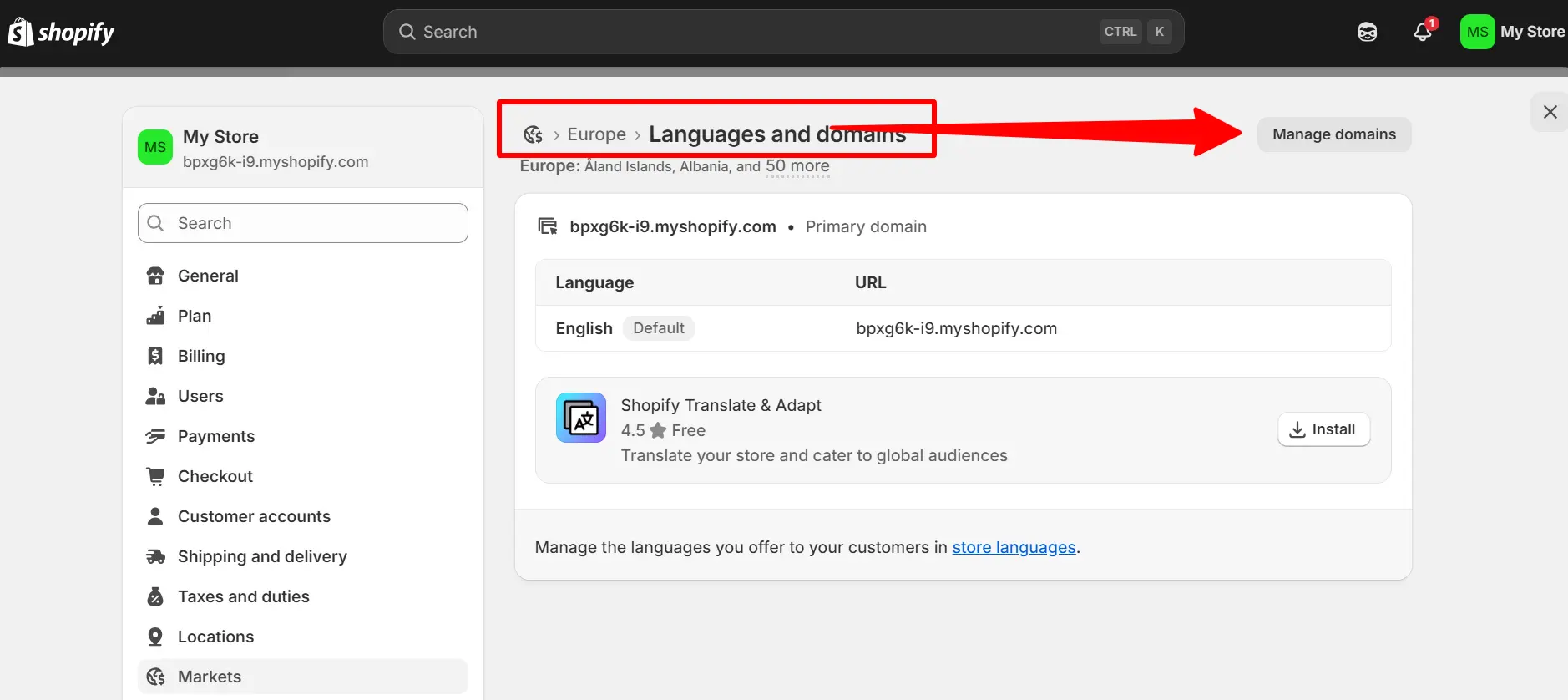This screenshot has height=700, width=1568.
Task: Click the top search bar
Action: pyautogui.click(x=783, y=32)
